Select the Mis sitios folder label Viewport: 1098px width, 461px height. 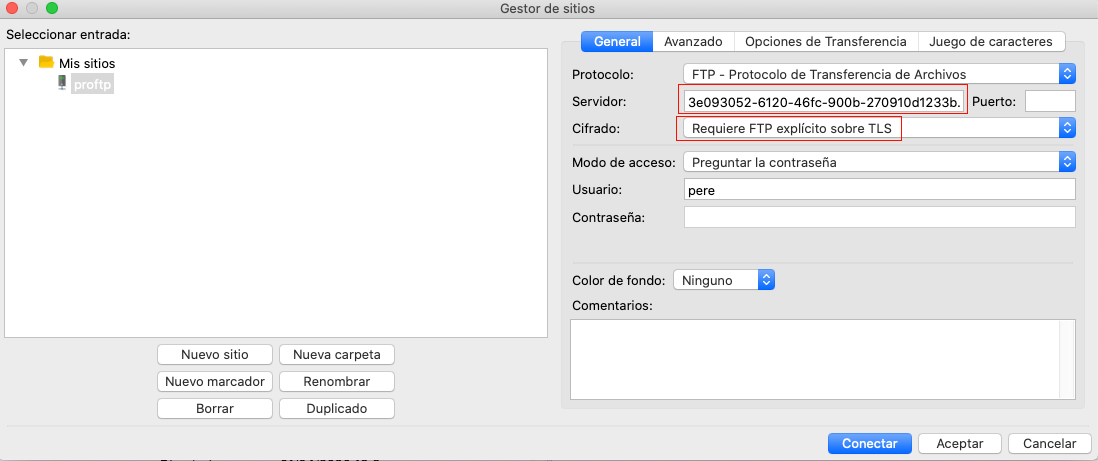pos(87,63)
